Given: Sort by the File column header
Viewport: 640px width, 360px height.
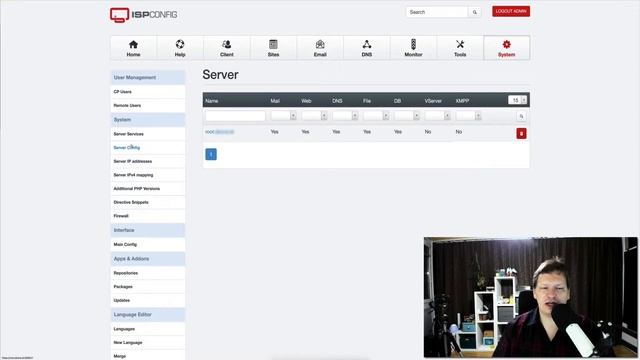Looking at the screenshot, I should tap(367, 101).
